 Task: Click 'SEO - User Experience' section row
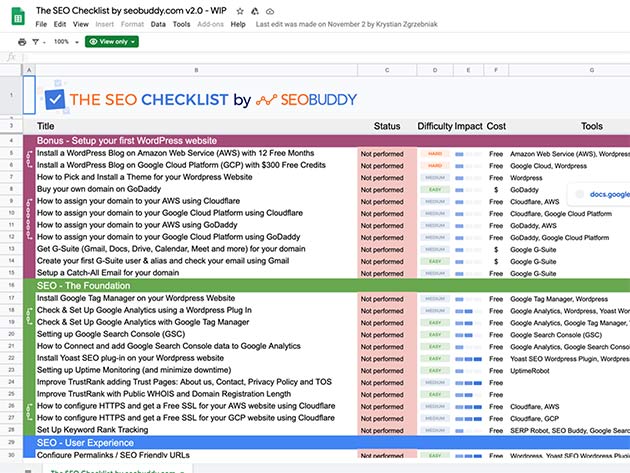326,442
